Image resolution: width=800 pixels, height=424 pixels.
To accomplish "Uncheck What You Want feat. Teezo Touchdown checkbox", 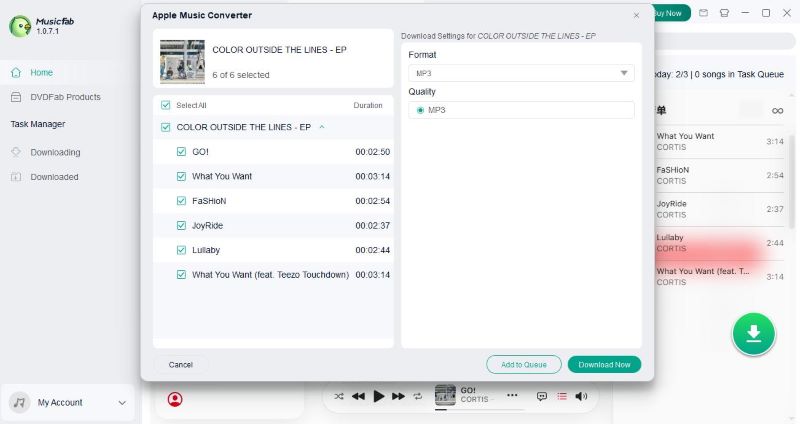I will tap(181, 275).
